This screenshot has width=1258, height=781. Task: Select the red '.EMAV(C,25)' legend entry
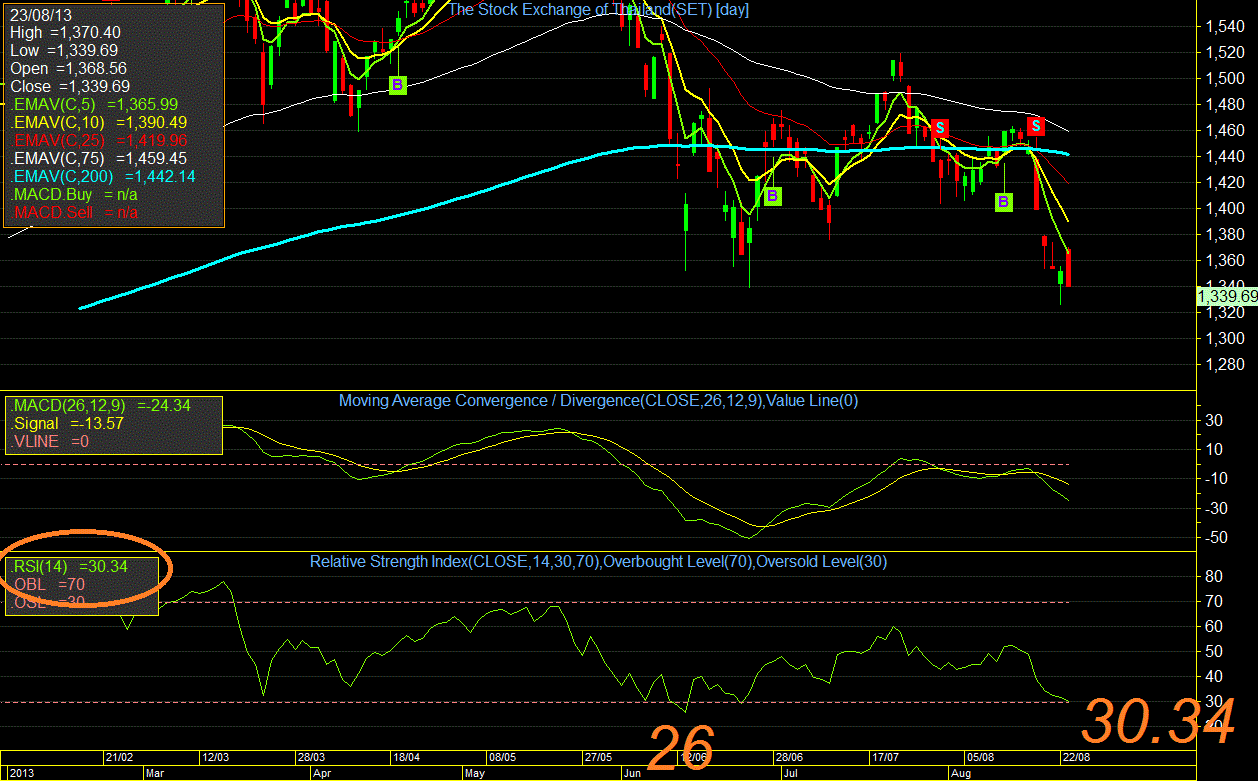coord(99,140)
